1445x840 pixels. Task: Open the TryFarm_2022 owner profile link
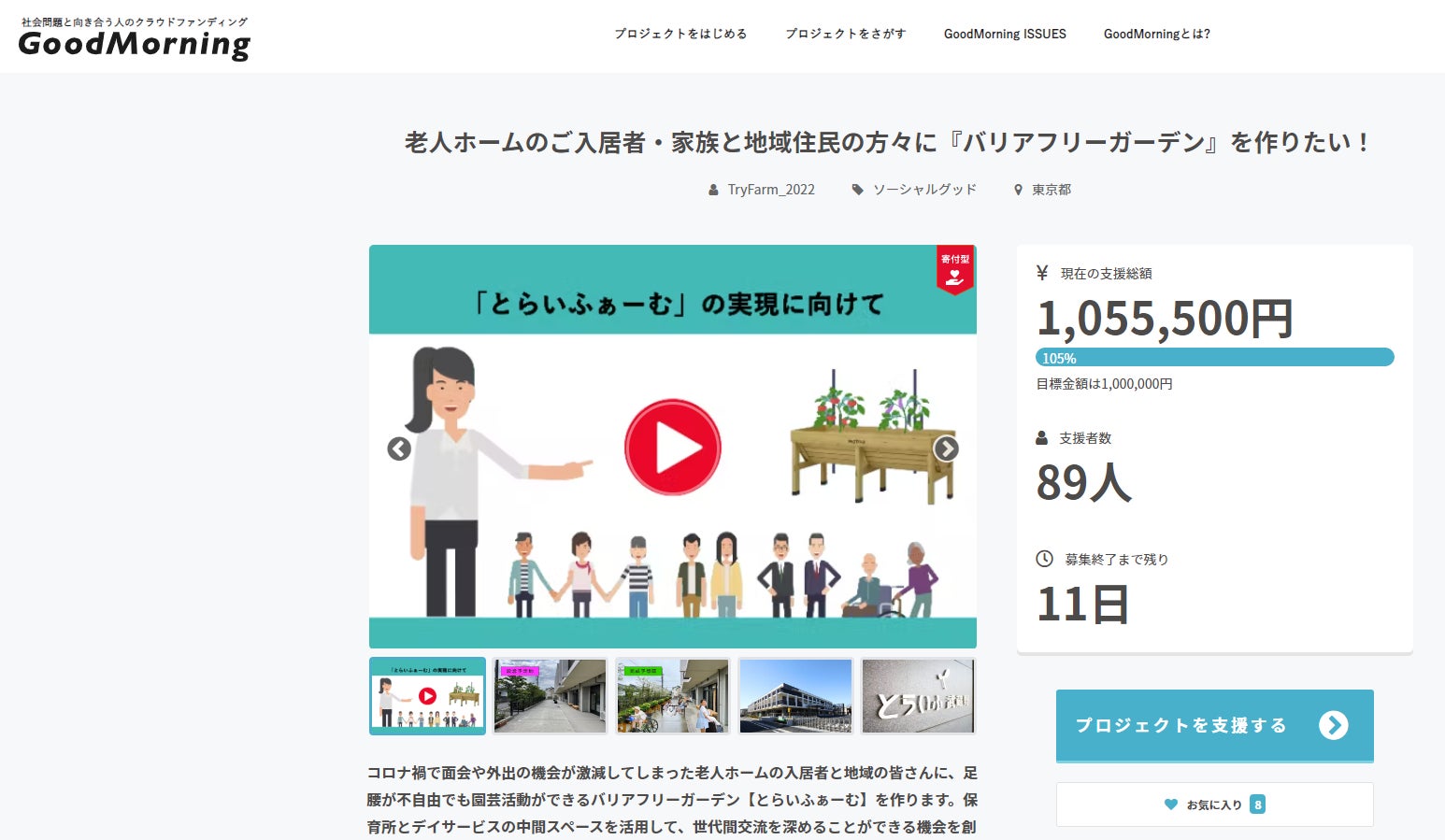click(771, 190)
